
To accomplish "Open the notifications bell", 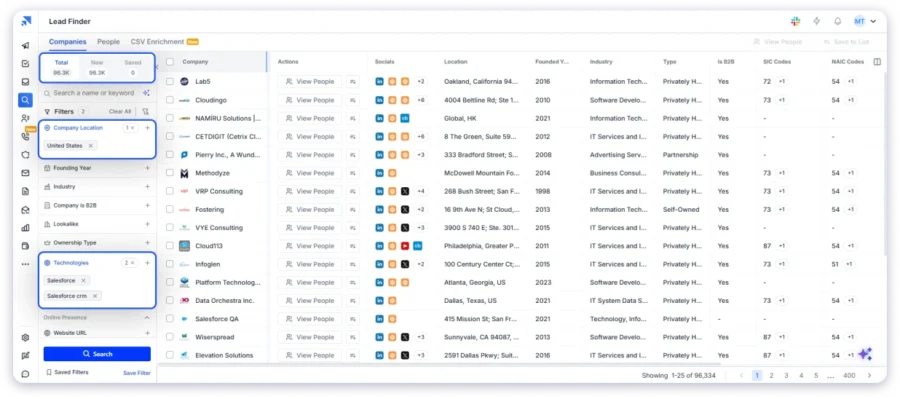I will (x=837, y=21).
